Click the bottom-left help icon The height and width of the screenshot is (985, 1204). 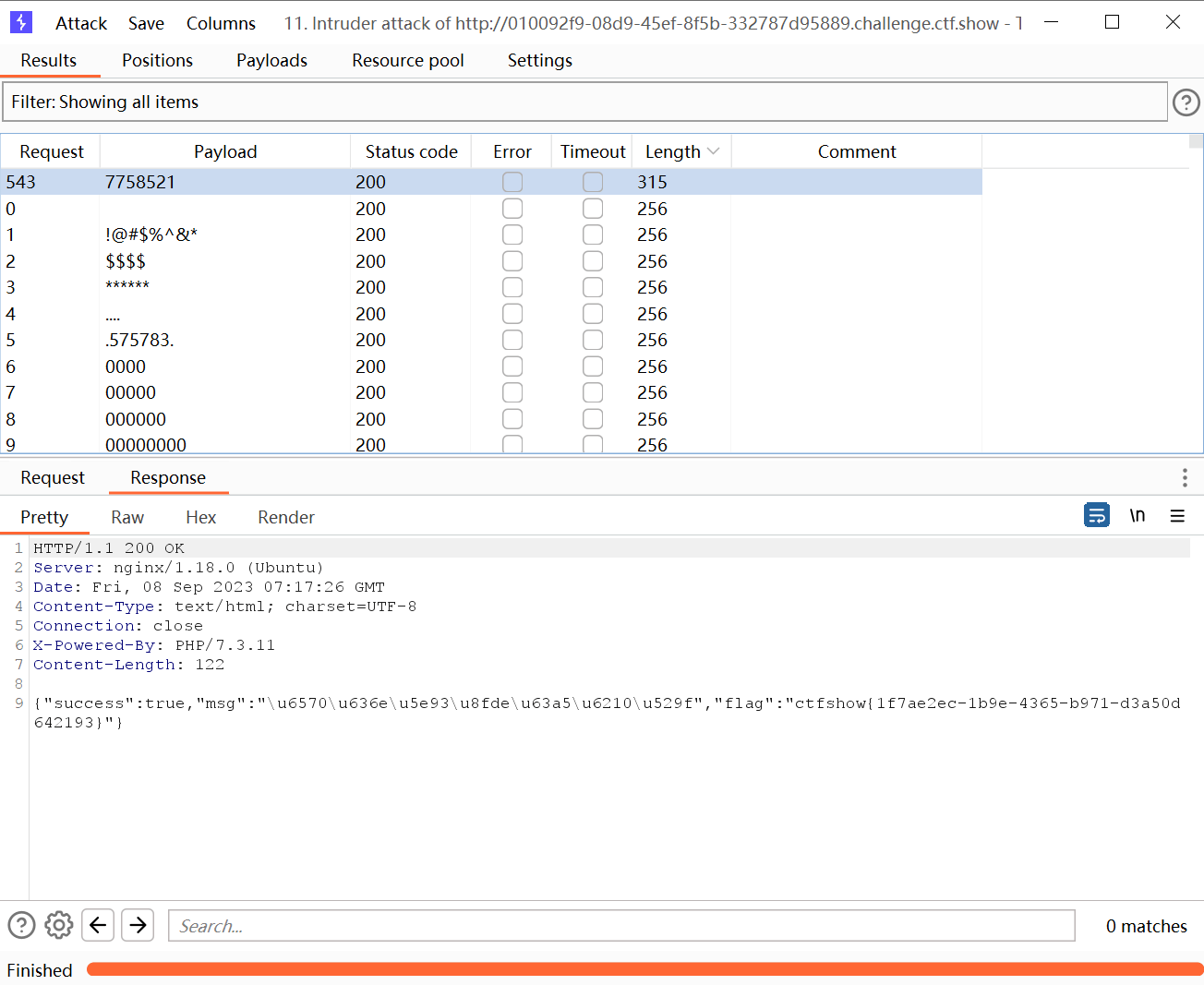pos(21,925)
